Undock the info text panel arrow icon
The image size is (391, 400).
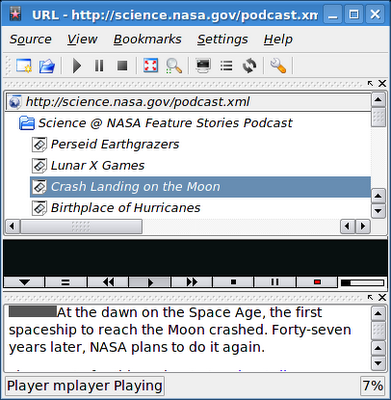click(370, 297)
